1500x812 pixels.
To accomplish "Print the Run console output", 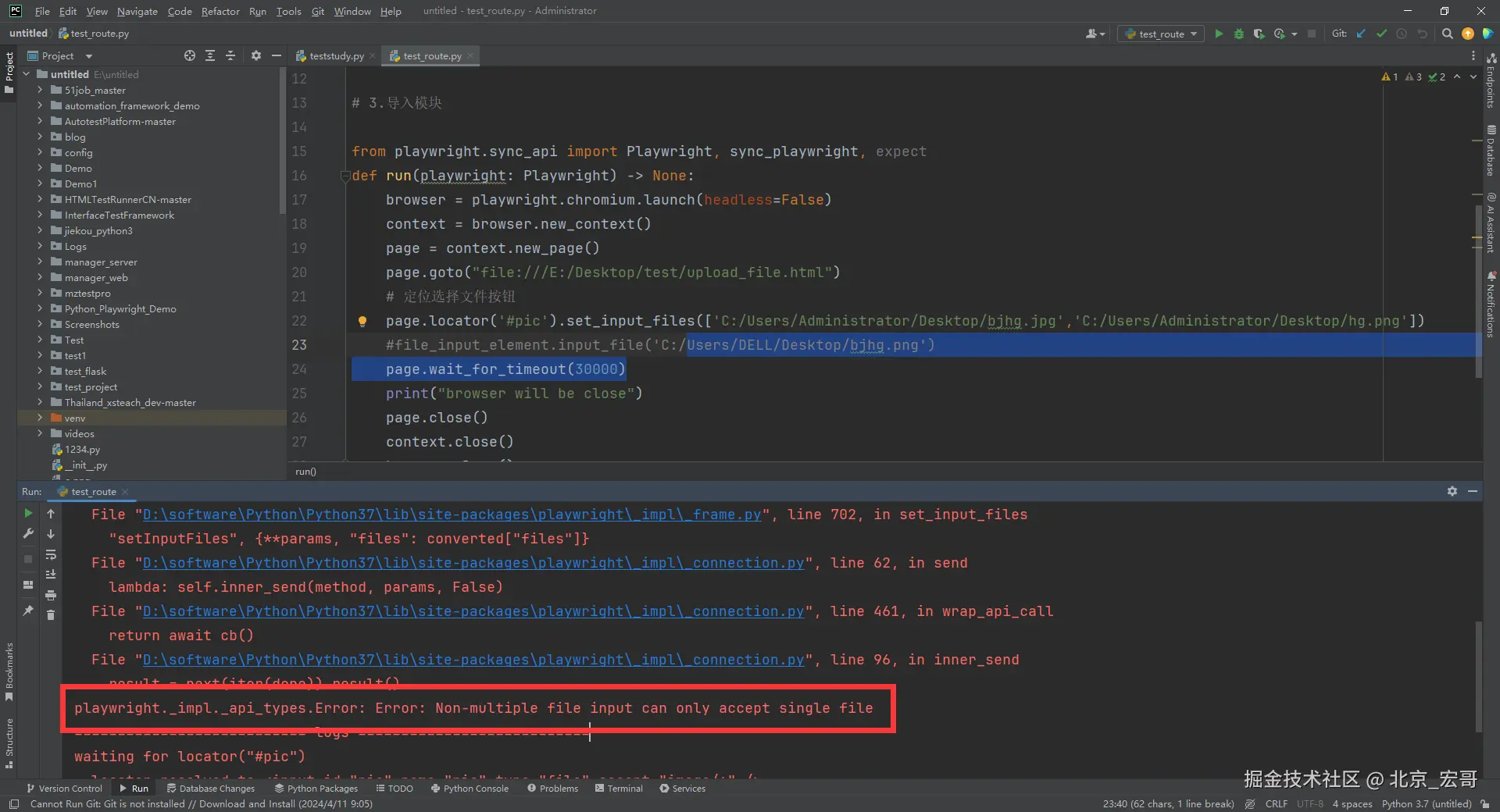I will coord(51,595).
